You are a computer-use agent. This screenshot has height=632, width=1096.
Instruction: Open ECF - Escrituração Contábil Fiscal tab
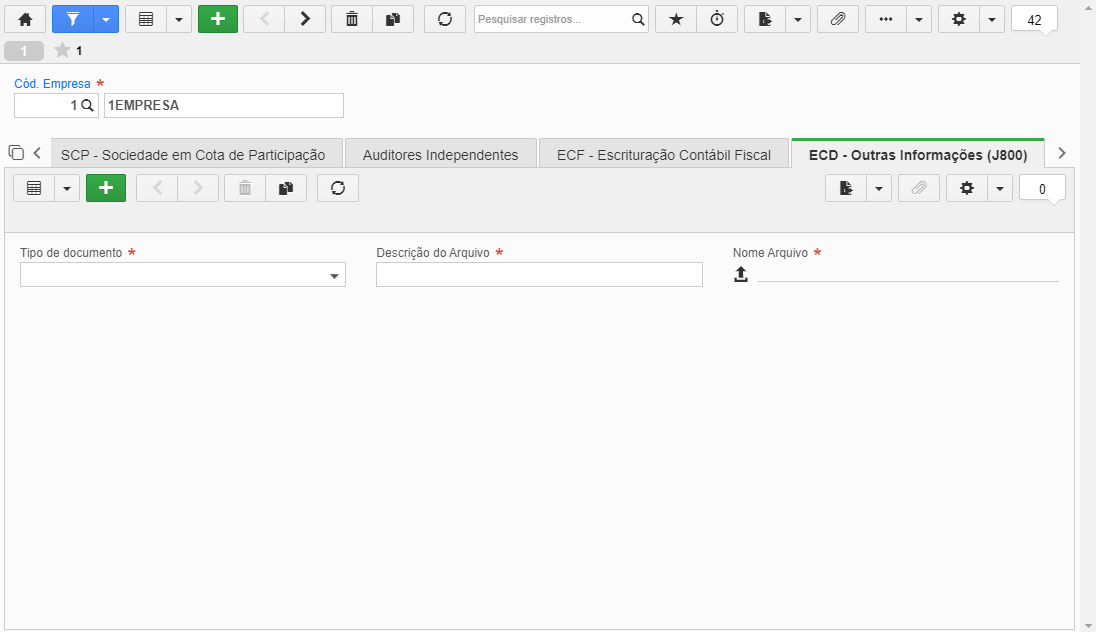(x=664, y=155)
